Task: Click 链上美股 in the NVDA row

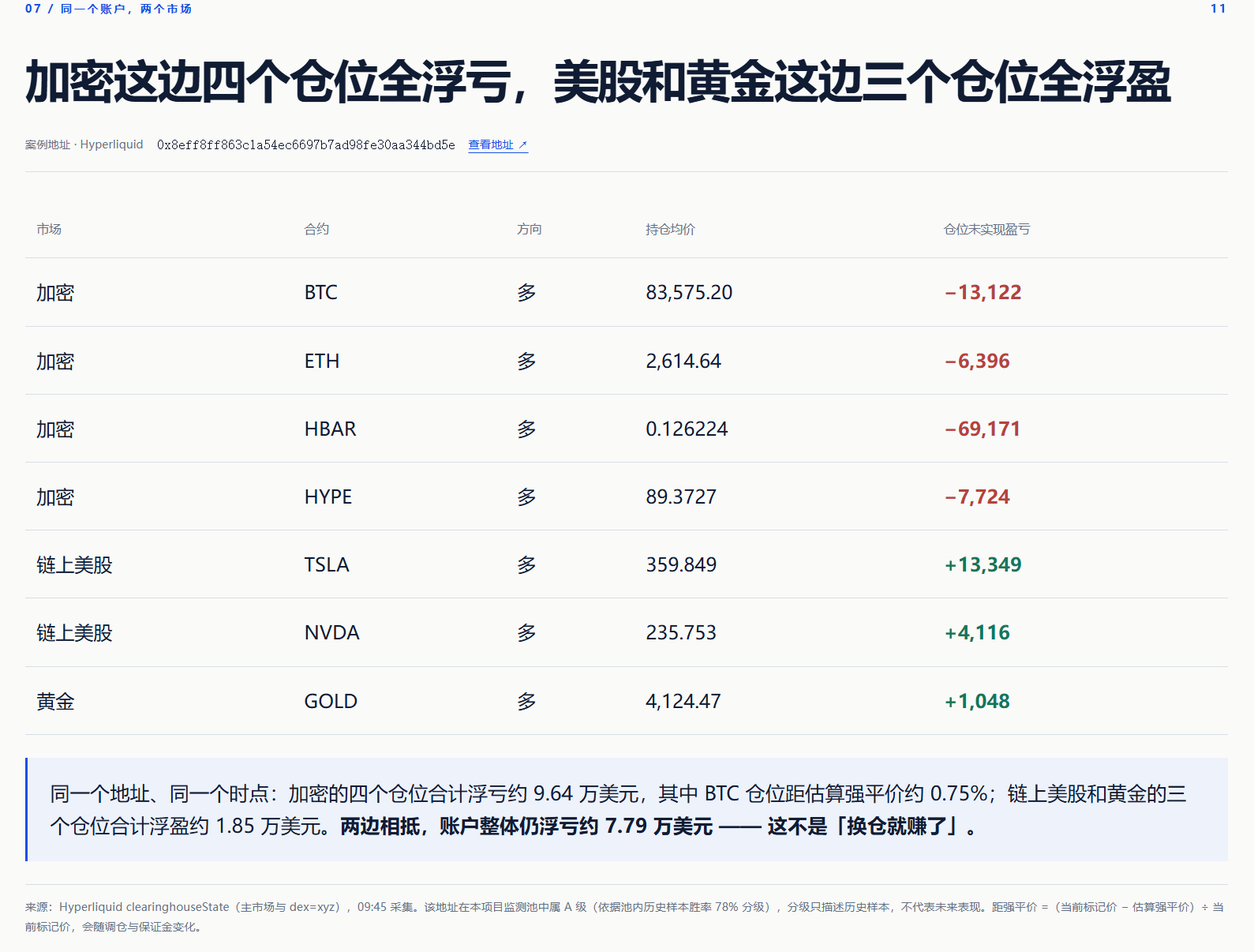Action: click(74, 632)
